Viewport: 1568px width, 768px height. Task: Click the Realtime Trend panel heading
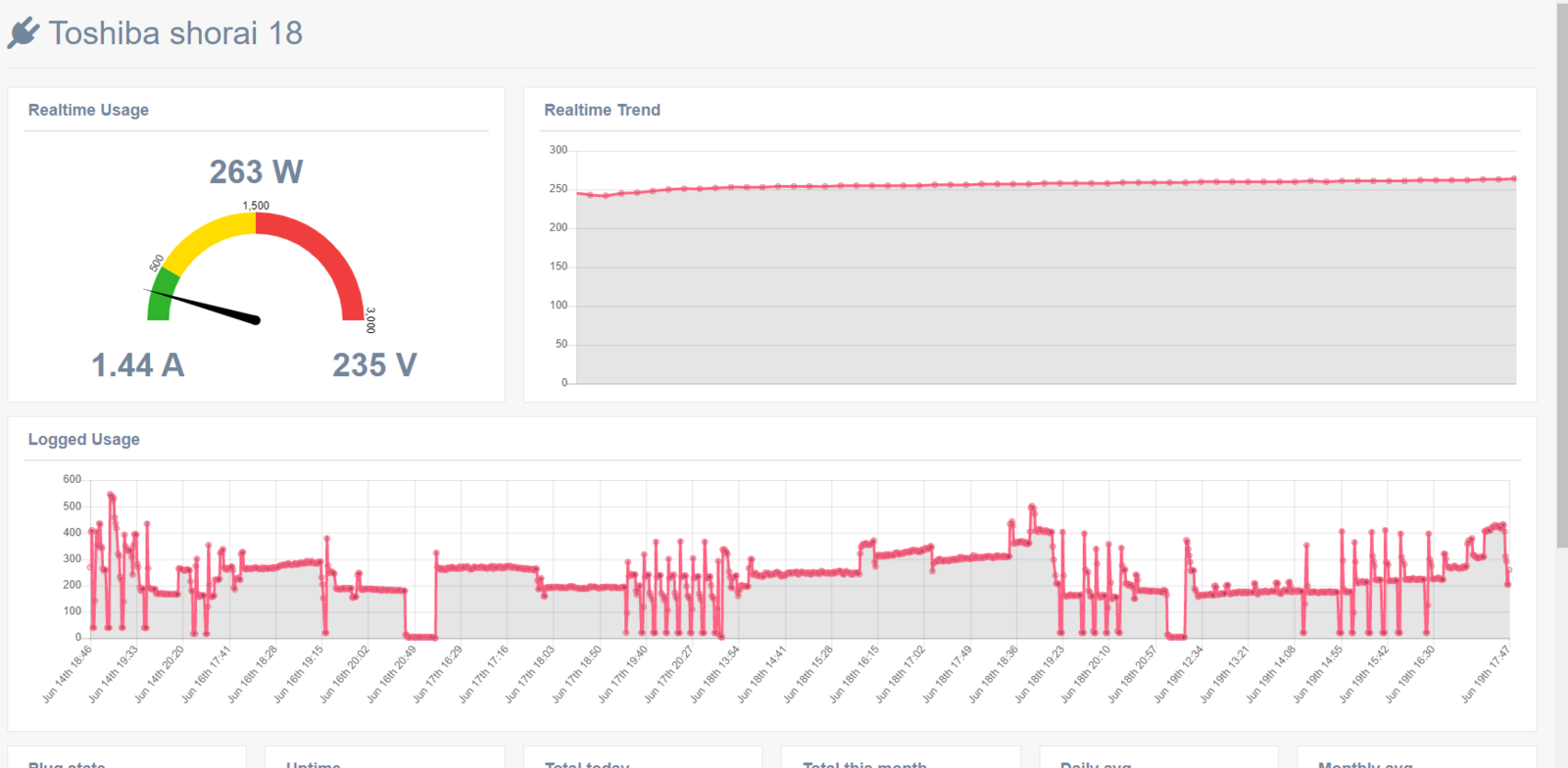602,110
